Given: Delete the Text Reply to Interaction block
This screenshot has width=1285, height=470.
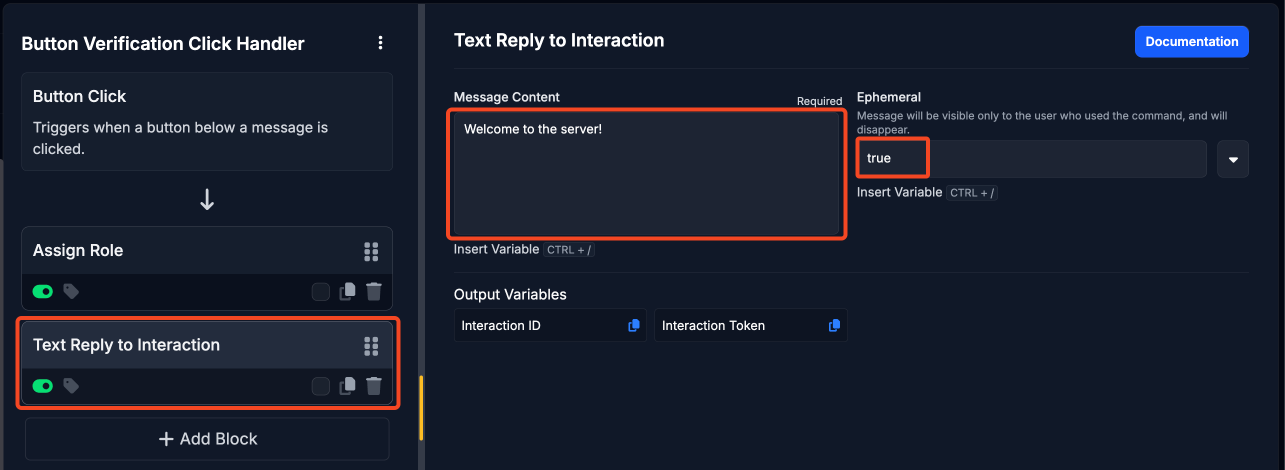Looking at the screenshot, I should 373,386.
